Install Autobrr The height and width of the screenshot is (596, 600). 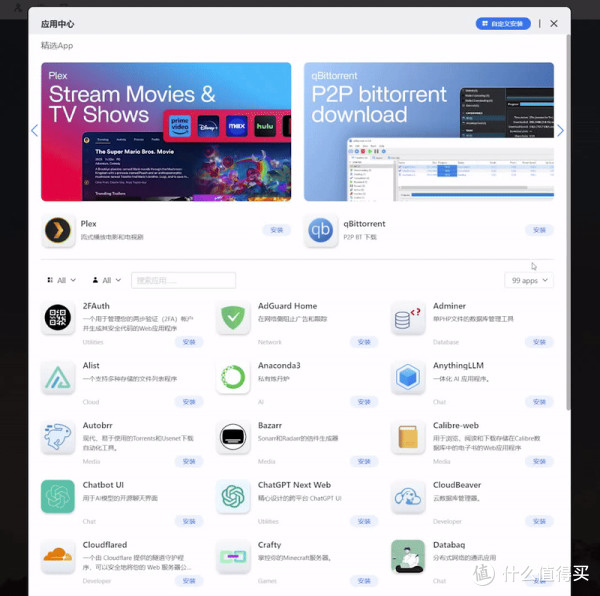tap(189, 461)
